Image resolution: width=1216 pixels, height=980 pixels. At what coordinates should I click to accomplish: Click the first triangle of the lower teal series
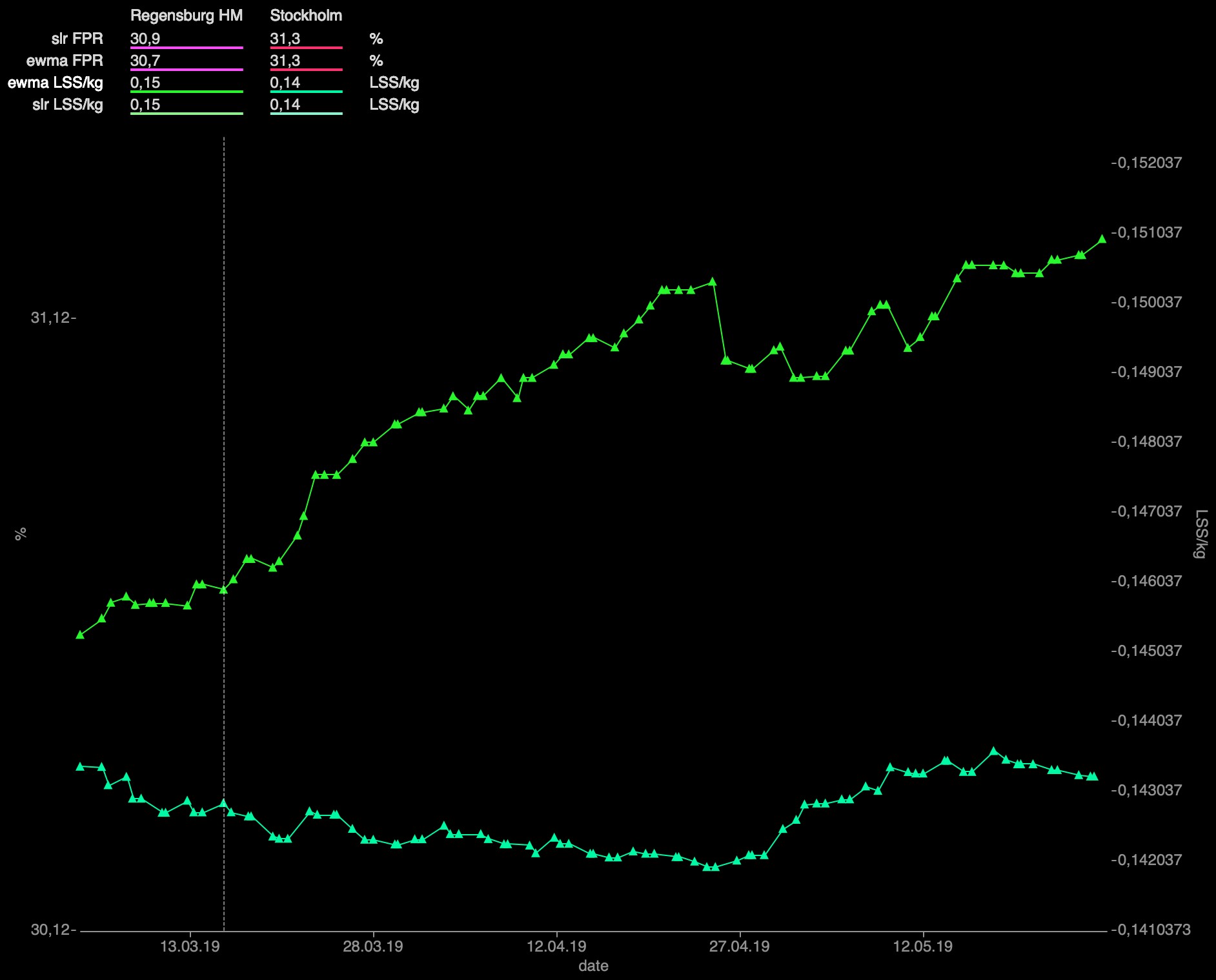(80, 766)
